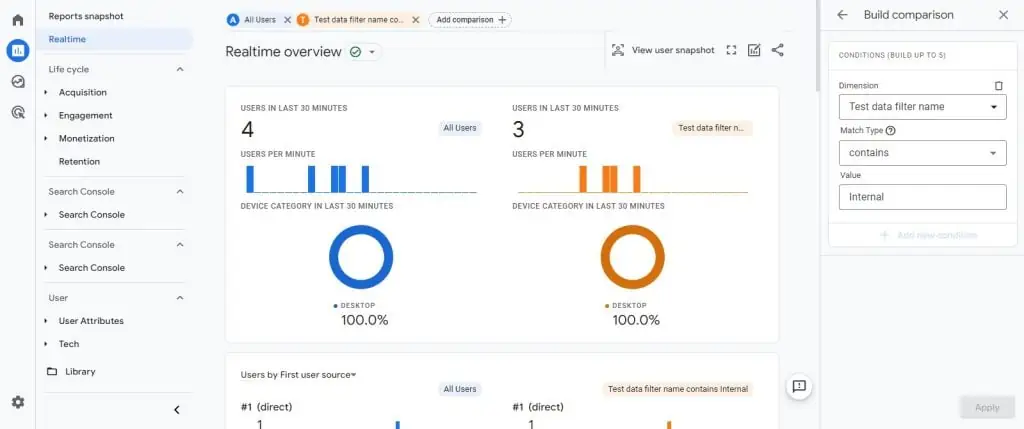Open the Home icon in left rail
This screenshot has width=1024, height=429.
pyautogui.click(x=18, y=20)
